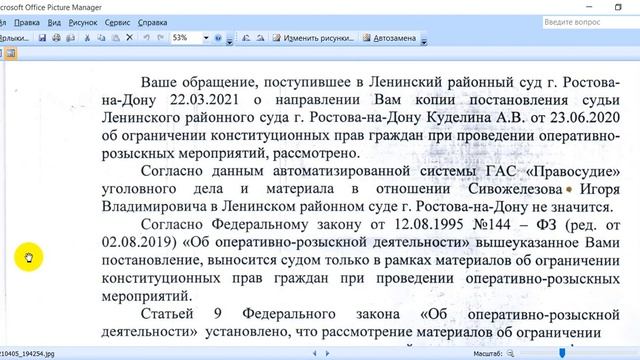Click the Rotate left toolbar icon

pyautogui.click(x=246, y=38)
